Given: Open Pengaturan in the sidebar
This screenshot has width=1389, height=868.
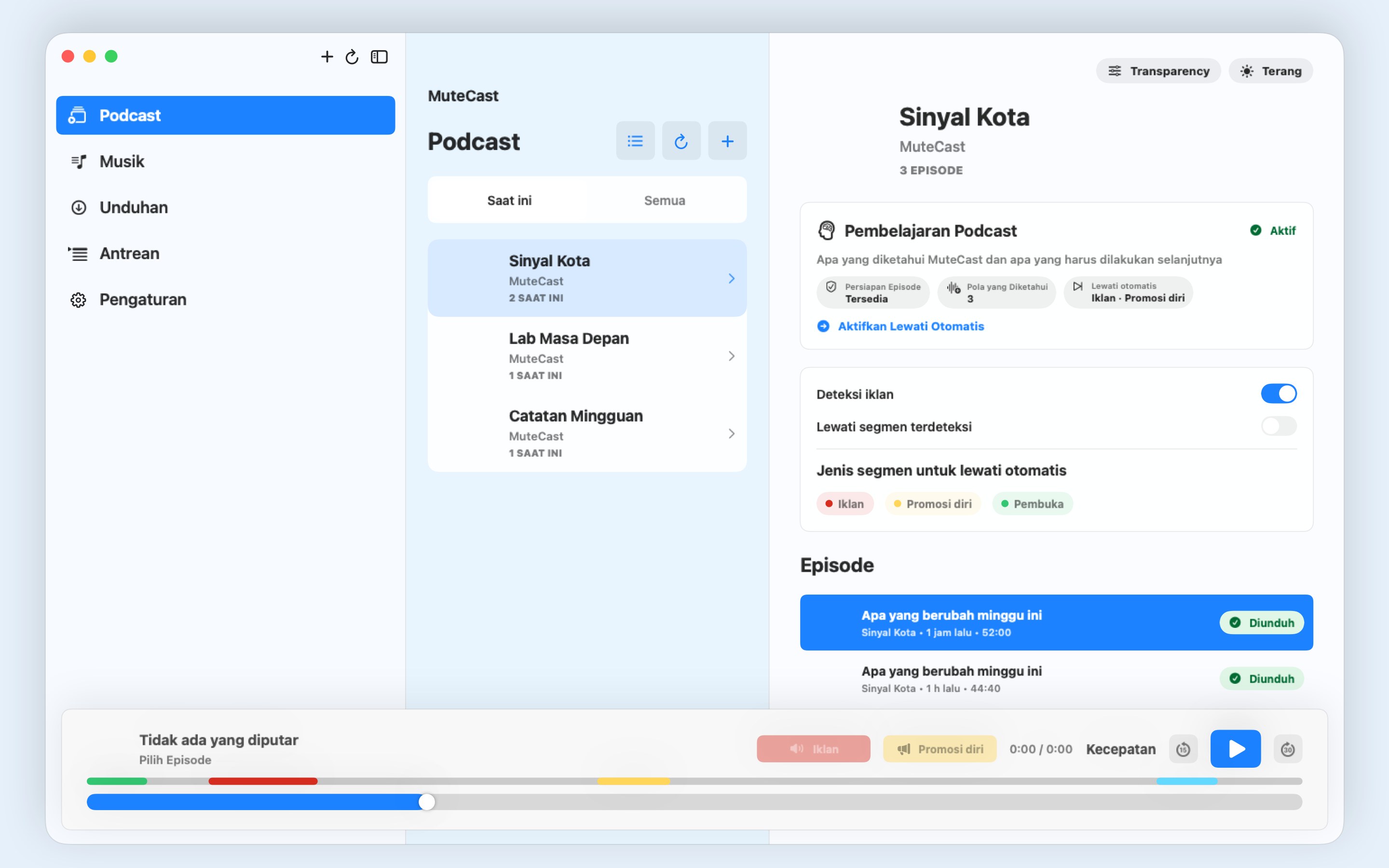Looking at the screenshot, I should 226,299.
